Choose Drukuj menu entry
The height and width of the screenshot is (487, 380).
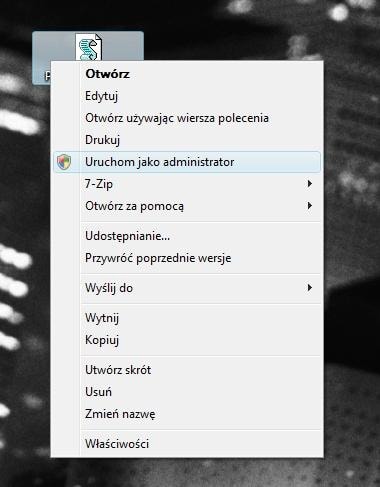[187, 140]
